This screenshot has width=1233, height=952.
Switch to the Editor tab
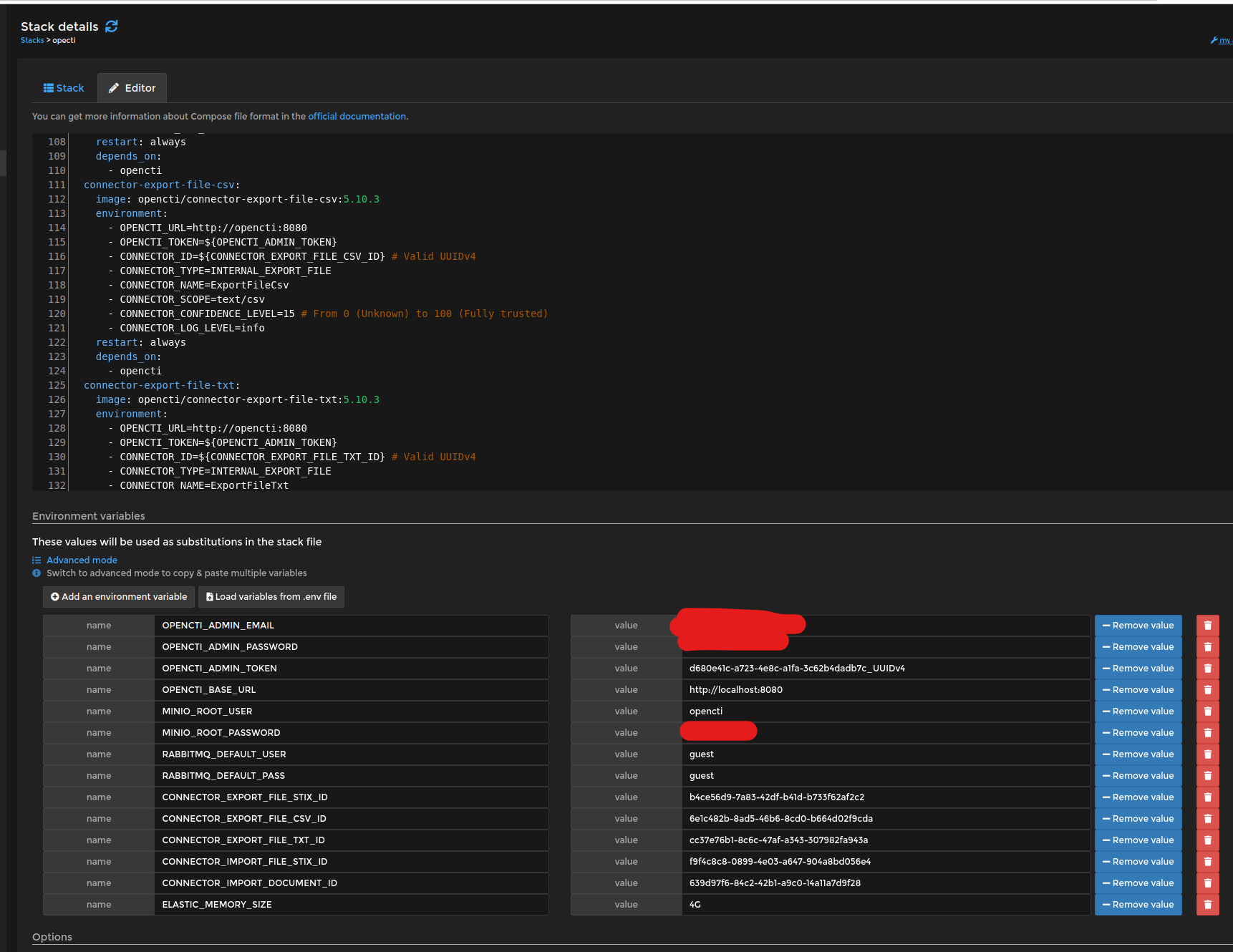click(132, 87)
